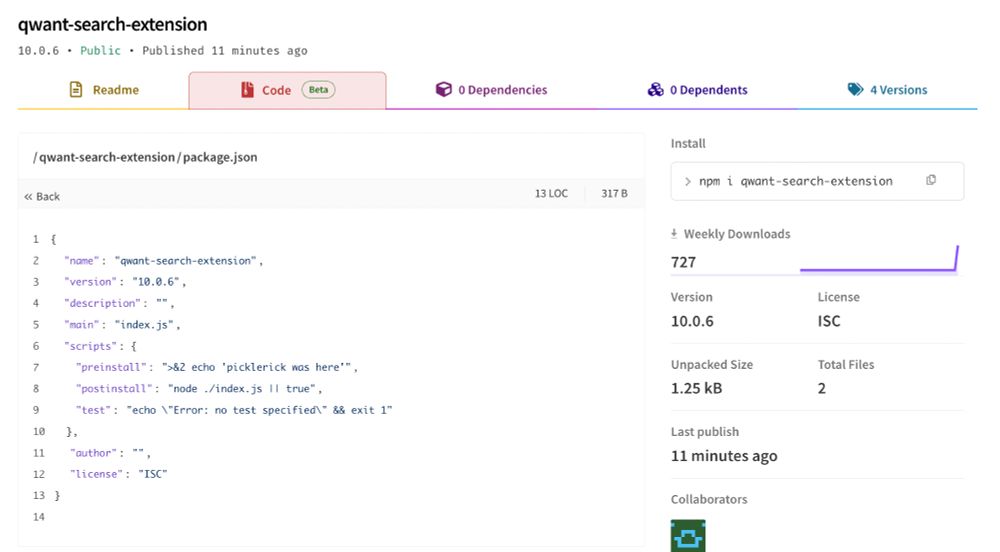The width and height of the screenshot is (1000, 552).
Task: Click the preinstall script line
Action: tap(216, 367)
